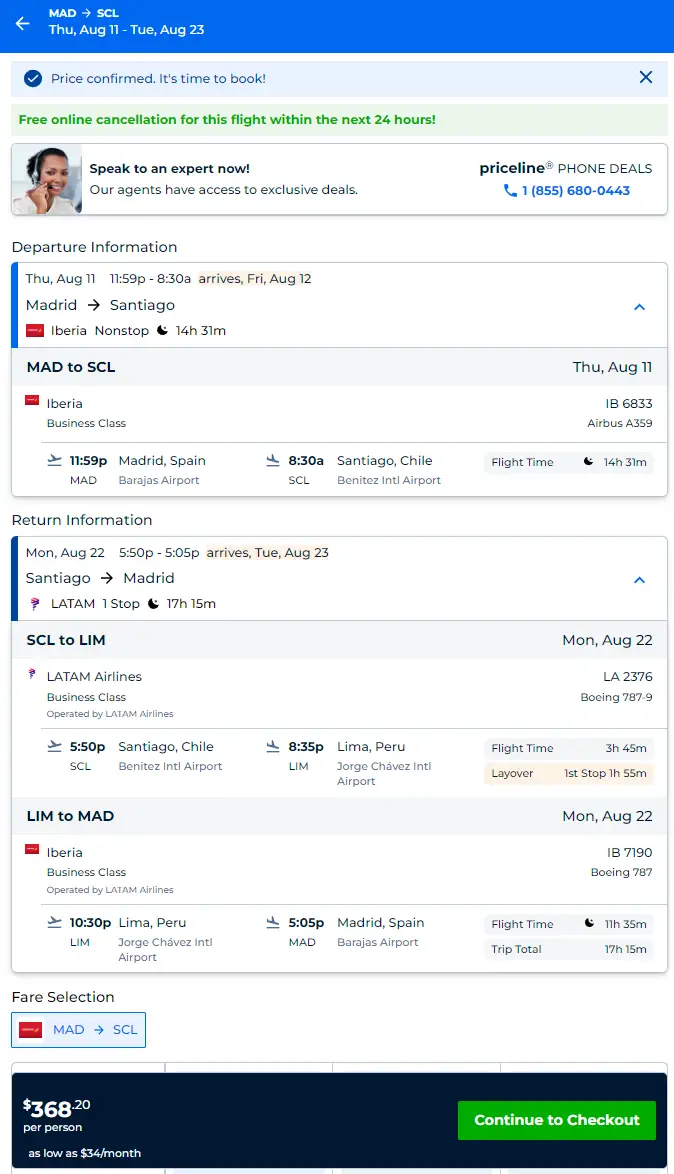Screen dimensions: 674x1174
Task: Click the landing icon beside 5:05p Madrid
Action: 273,923
